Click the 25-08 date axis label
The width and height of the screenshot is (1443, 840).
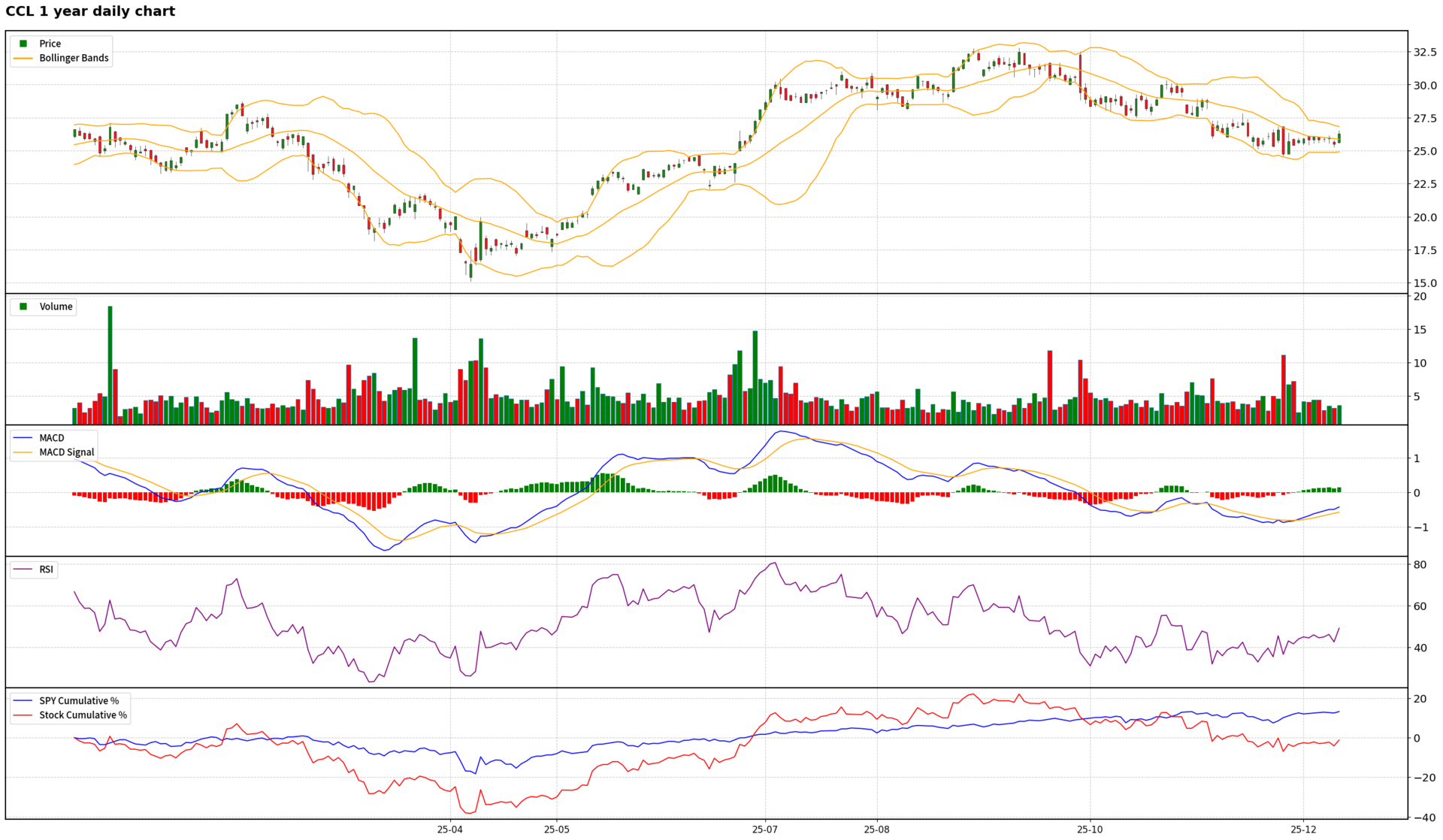click(x=876, y=829)
